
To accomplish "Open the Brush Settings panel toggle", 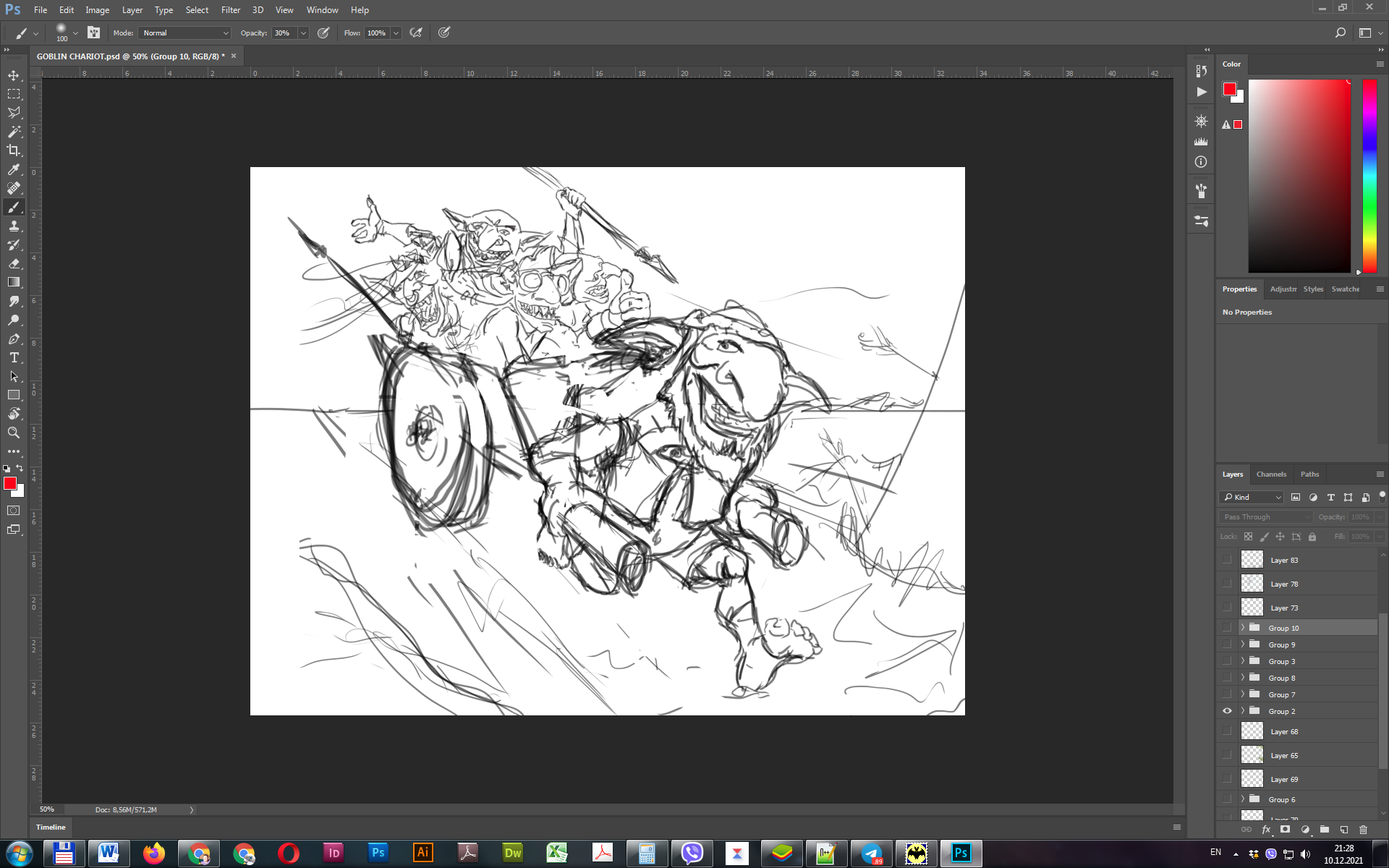I will pyautogui.click(x=94, y=33).
